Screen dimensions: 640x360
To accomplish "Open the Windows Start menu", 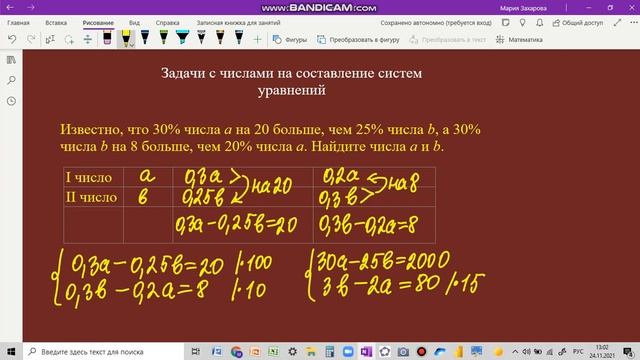I will (x=11, y=351).
